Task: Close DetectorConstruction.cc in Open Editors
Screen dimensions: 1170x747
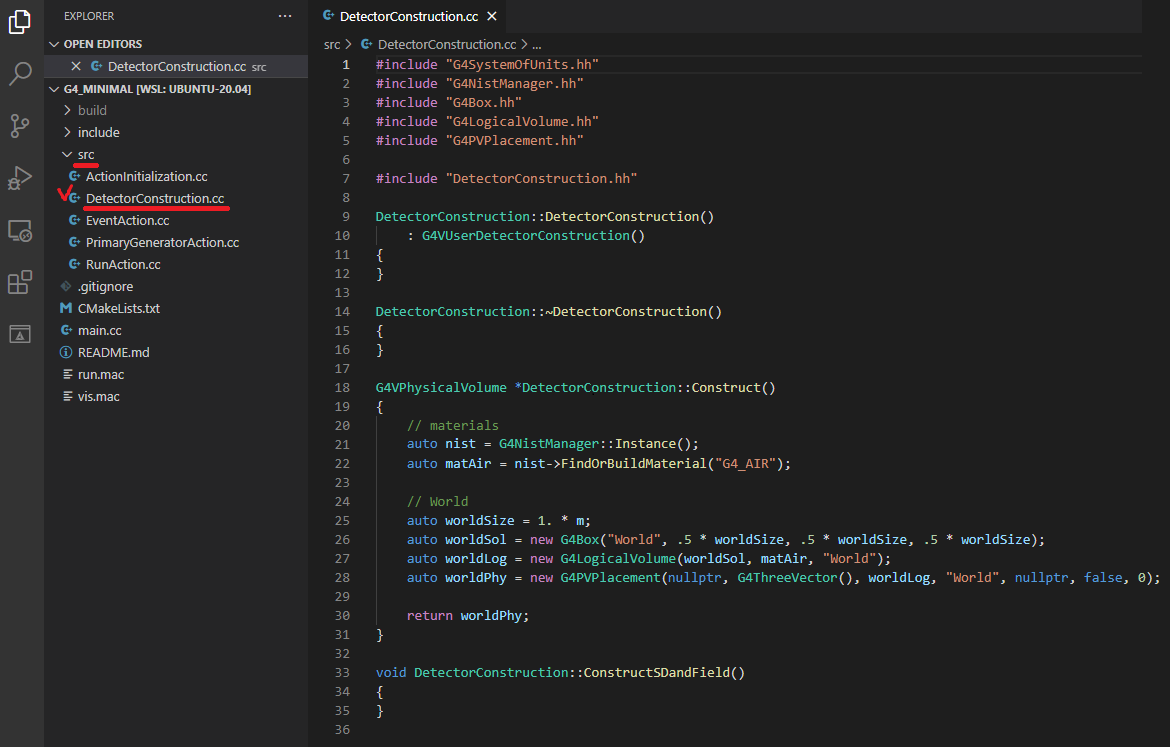Action: tap(76, 66)
